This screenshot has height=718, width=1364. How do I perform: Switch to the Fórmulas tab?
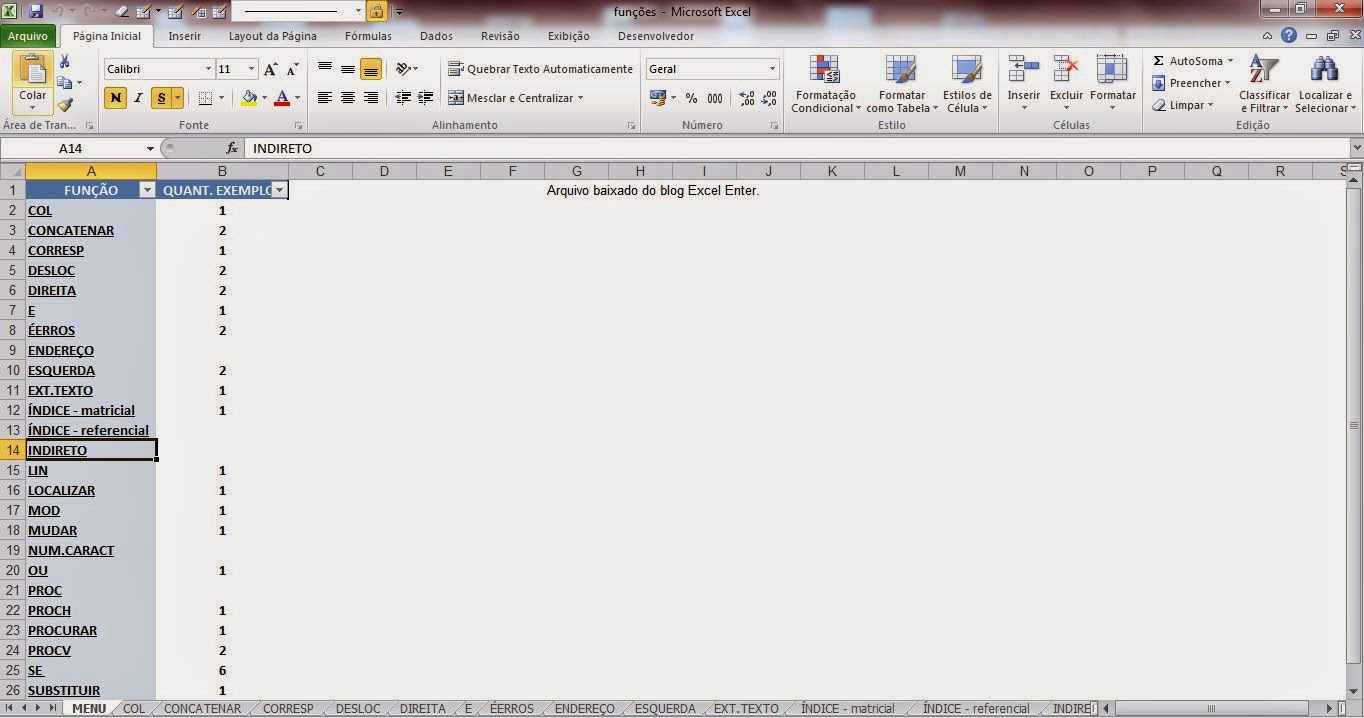(368, 36)
